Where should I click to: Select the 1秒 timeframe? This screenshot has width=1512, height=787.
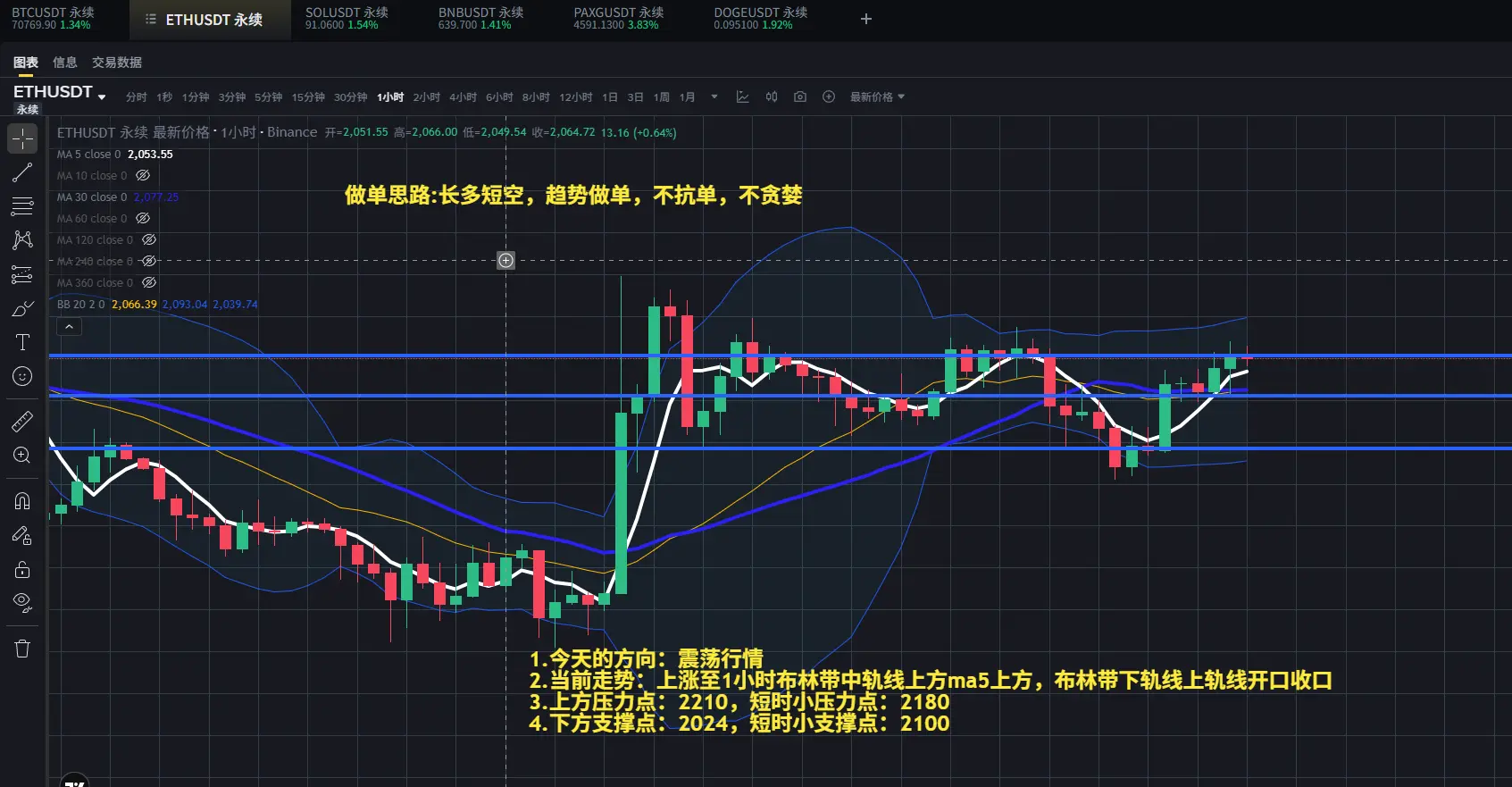coord(164,96)
